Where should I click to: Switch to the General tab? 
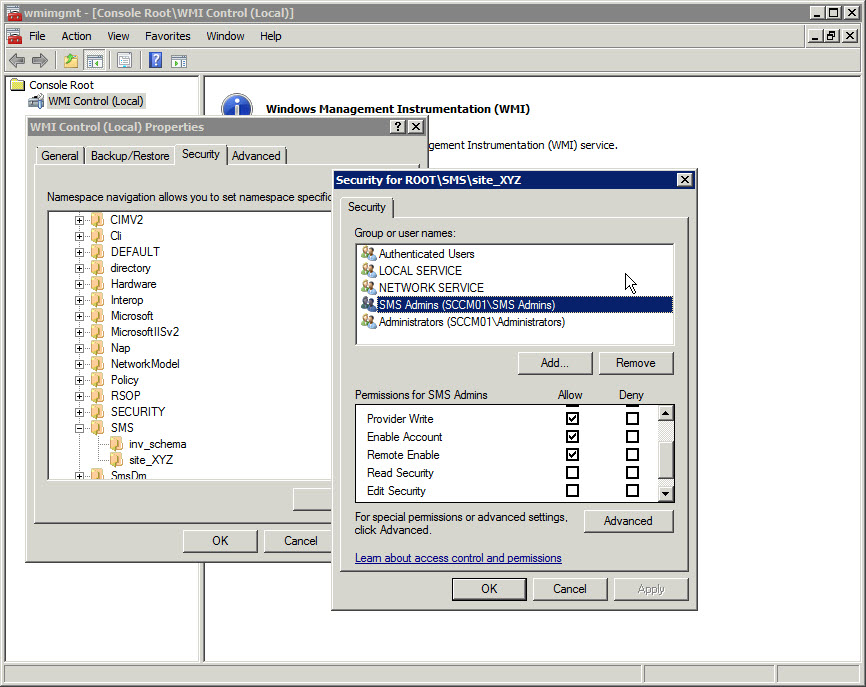(x=60, y=156)
